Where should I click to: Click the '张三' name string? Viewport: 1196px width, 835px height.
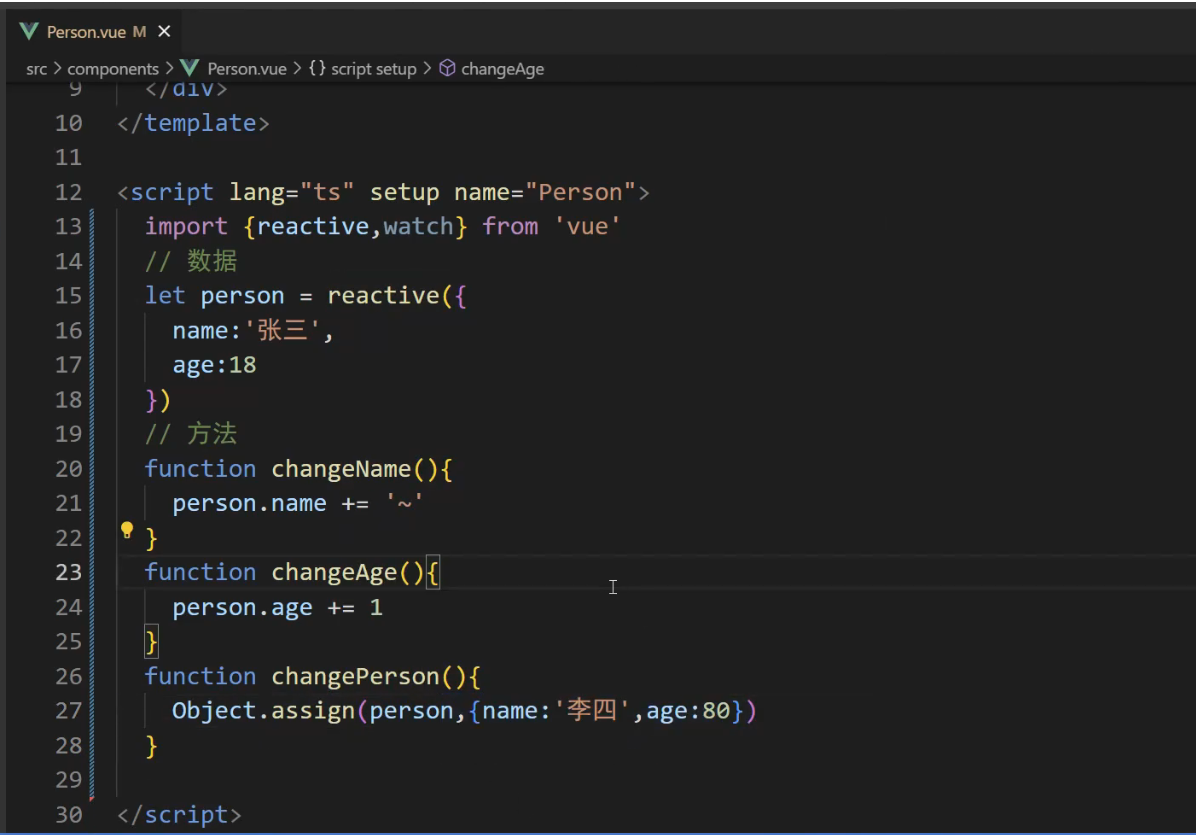(282, 330)
